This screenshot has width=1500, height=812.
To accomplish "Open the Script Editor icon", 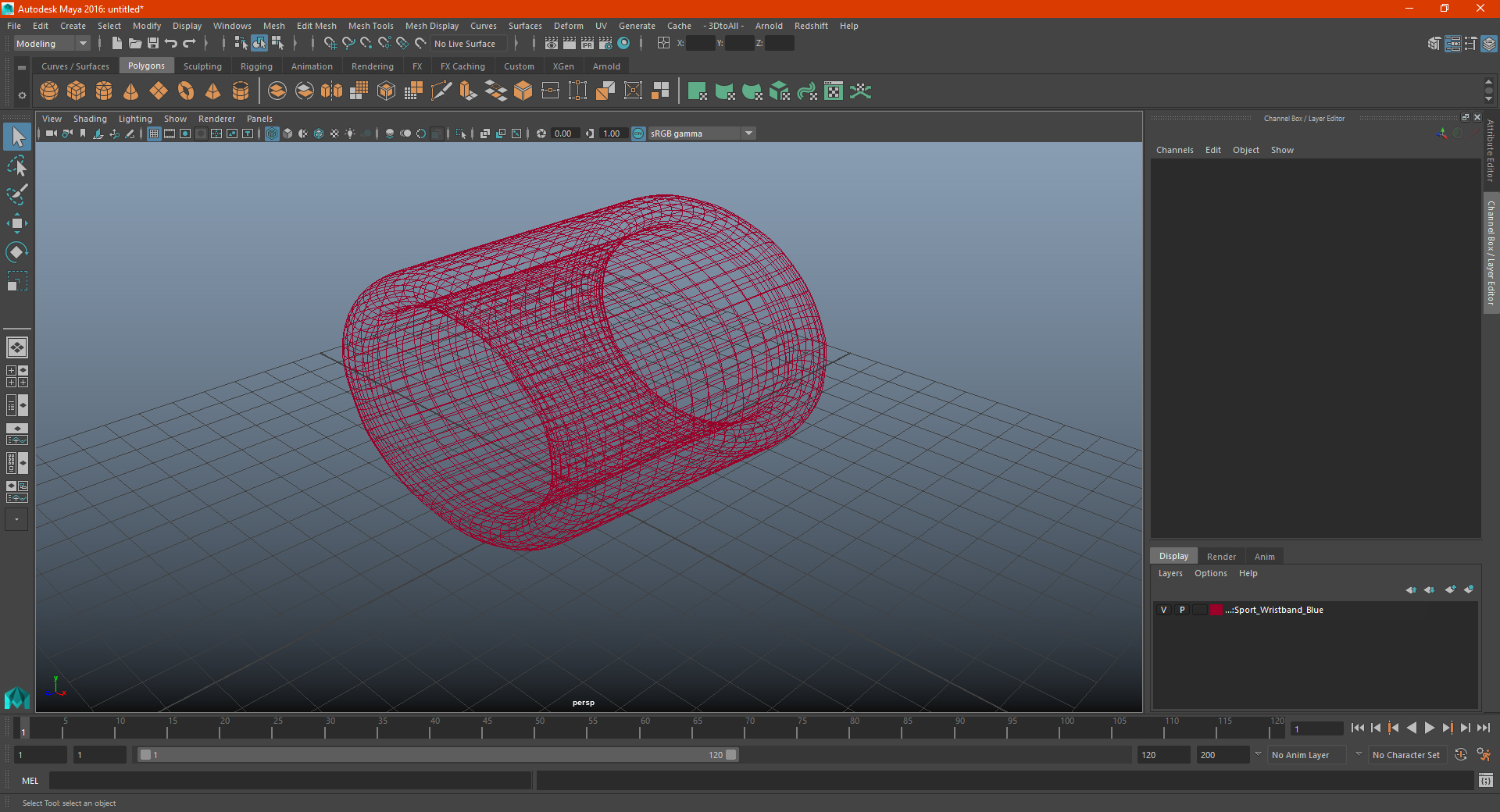I will (1486, 780).
